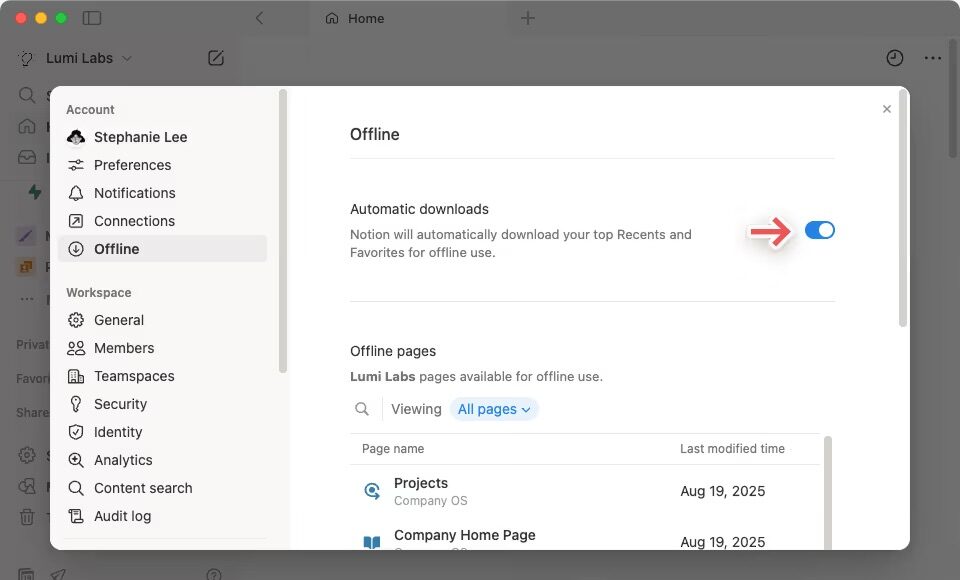Open the Projects offline page row
960x580 pixels.
click(x=585, y=491)
